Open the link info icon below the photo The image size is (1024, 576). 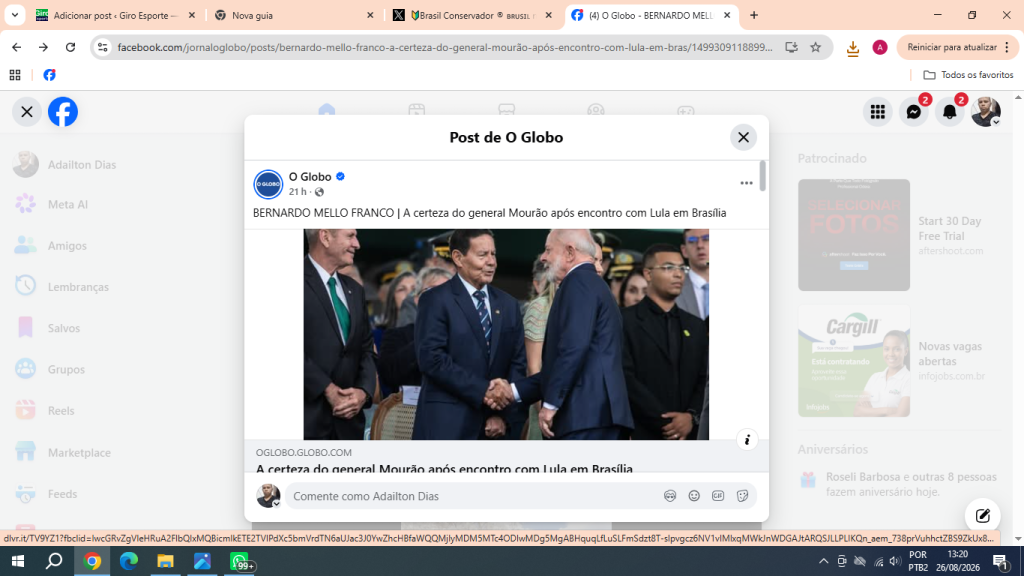pyautogui.click(x=747, y=440)
